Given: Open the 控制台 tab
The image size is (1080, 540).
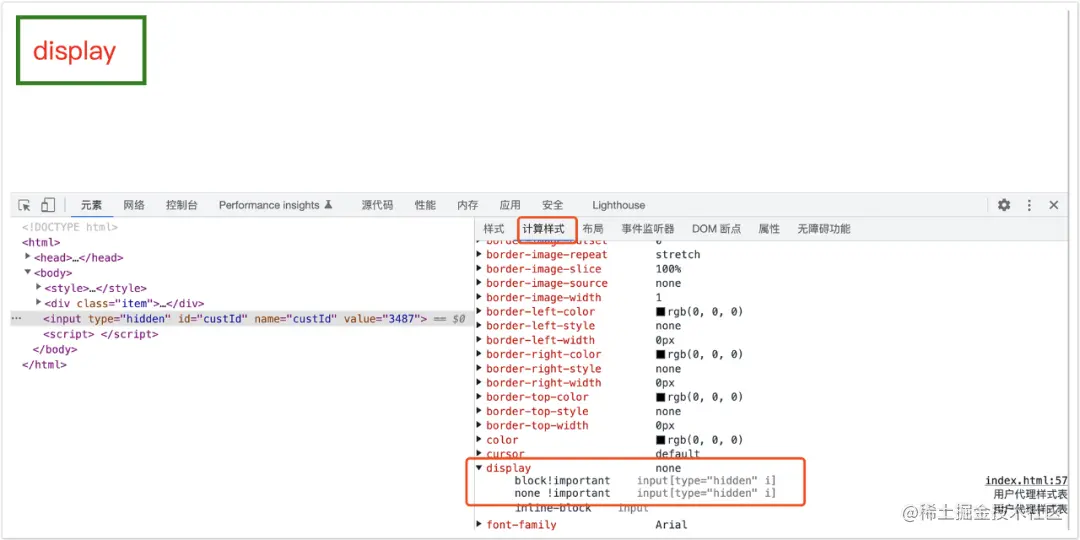Looking at the screenshot, I should [182, 205].
